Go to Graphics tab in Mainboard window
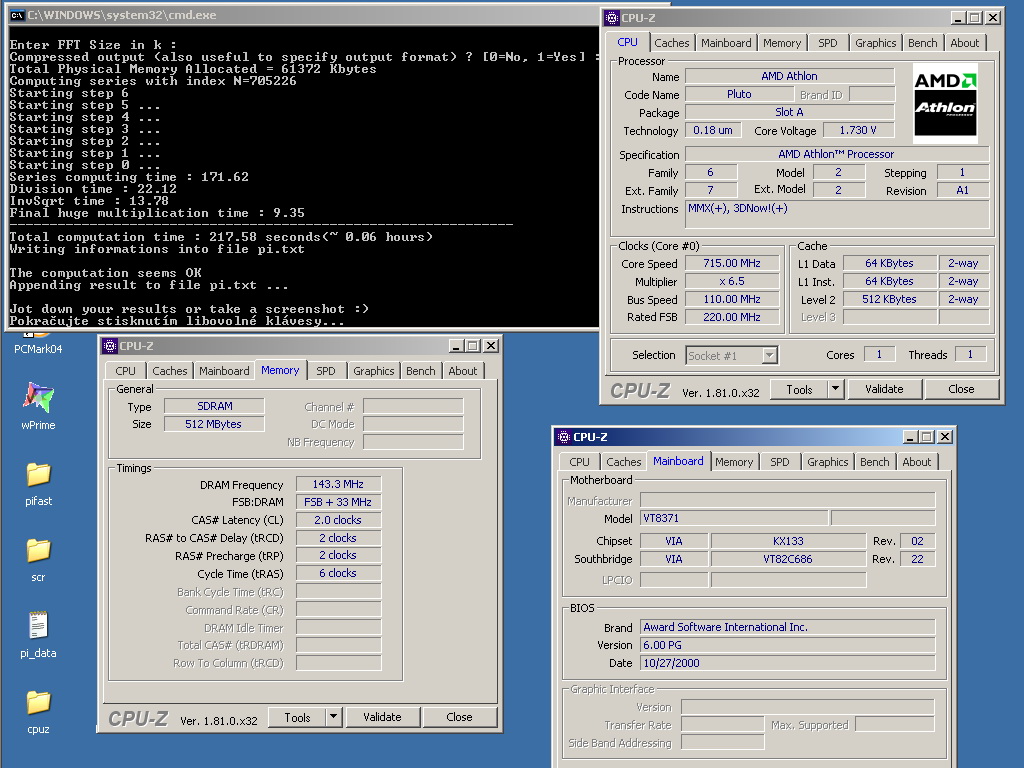Viewport: 1024px width, 768px height. coord(827,462)
